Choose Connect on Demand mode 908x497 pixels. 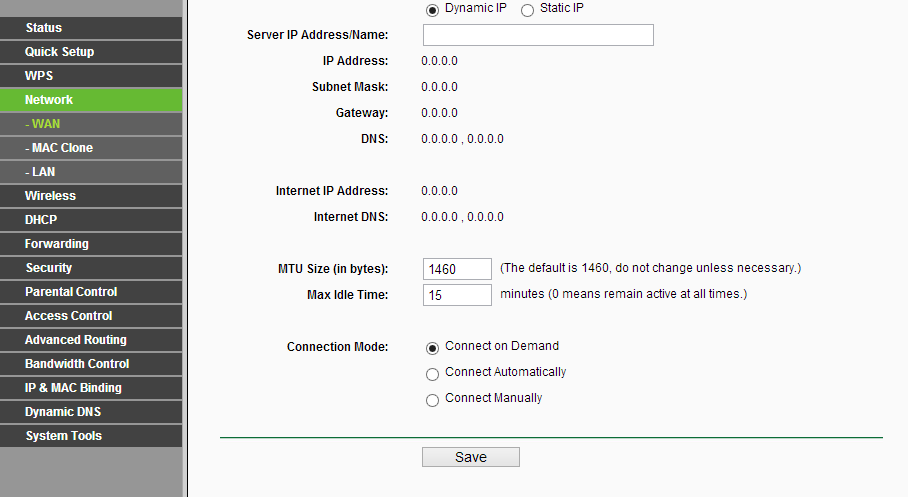(432, 348)
